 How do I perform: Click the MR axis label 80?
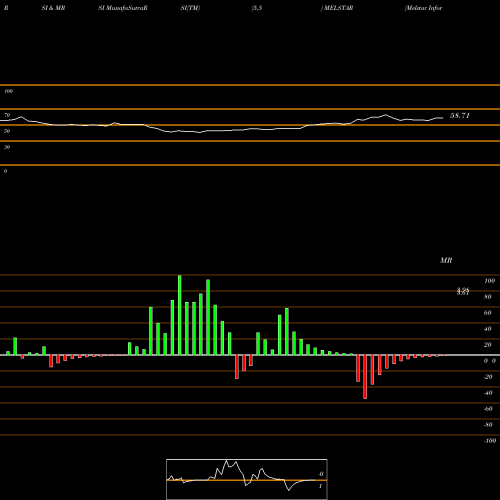click(x=488, y=297)
